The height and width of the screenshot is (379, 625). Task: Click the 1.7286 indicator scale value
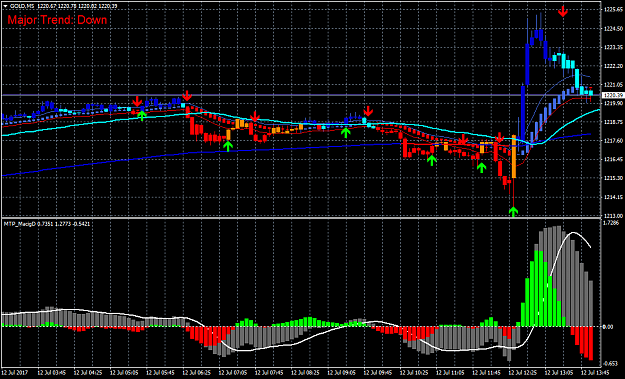tap(611, 224)
